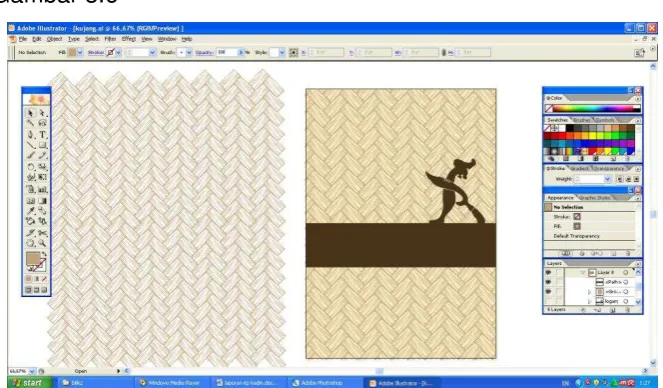This screenshot has height=388, width=663.
Task: Open Stroke color dropdown in control bar
Action: tap(118, 52)
